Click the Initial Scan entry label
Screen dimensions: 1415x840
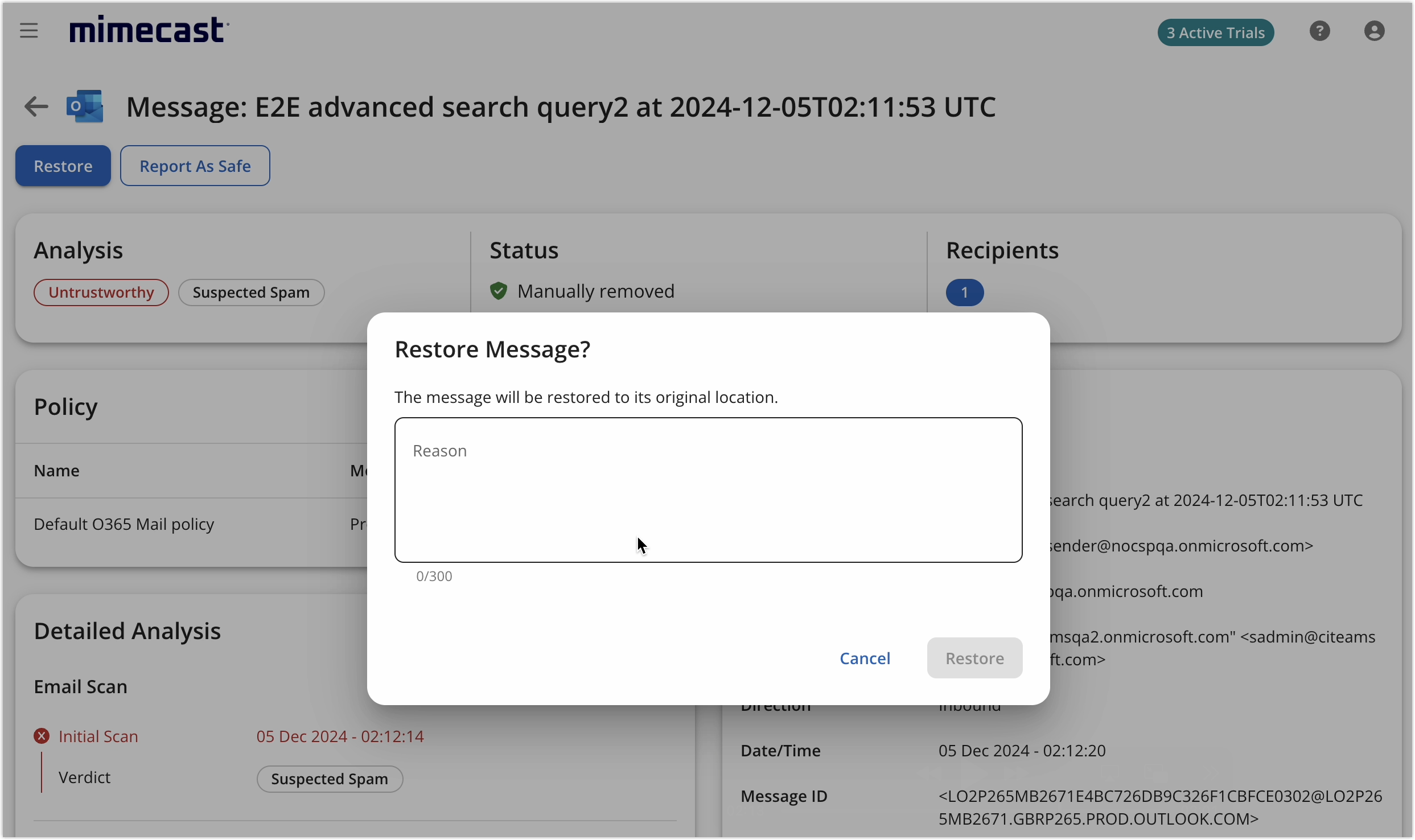coord(98,736)
